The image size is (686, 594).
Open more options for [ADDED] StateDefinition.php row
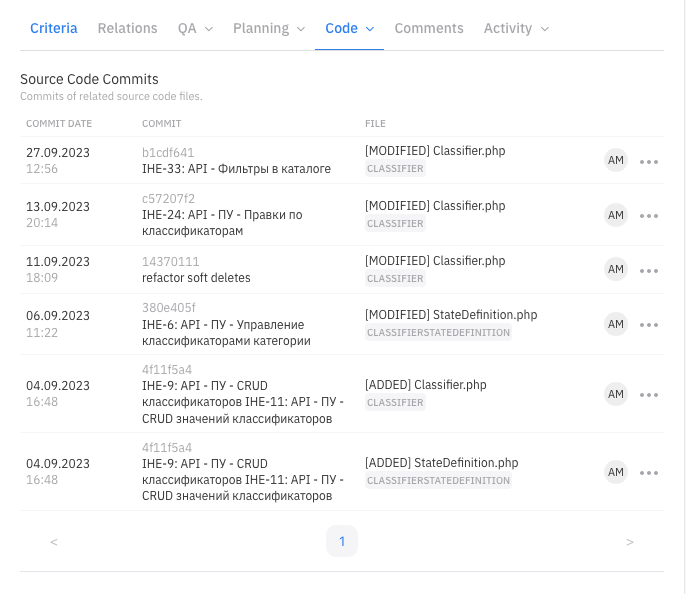[648, 473]
